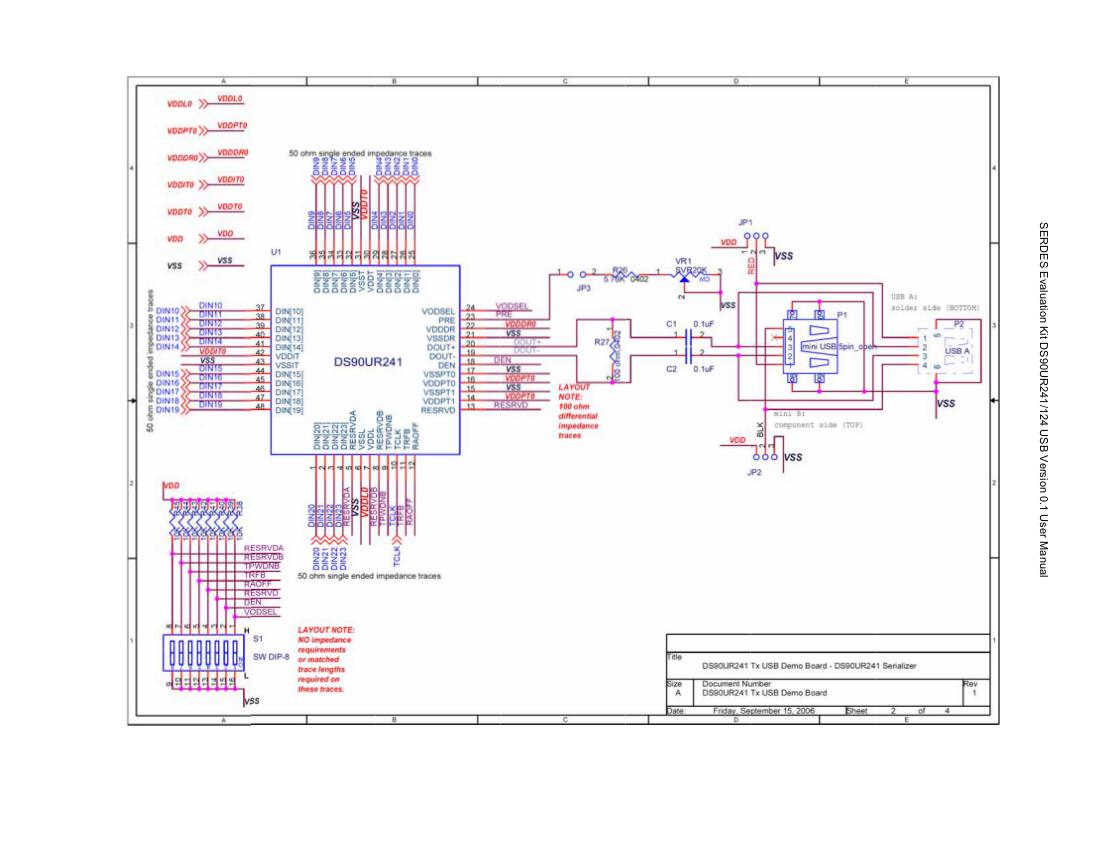The width and height of the screenshot is (1099, 849).
Task: Select the VODSEL net label on pin 24
Action: click(x=512, y=307)
